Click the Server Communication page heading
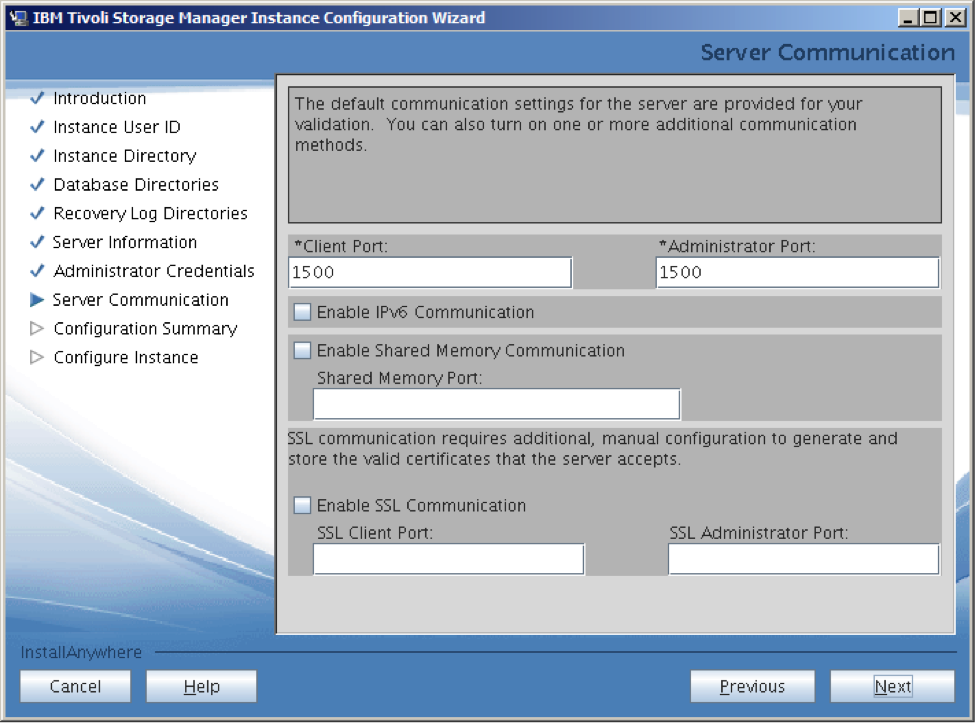The width and height of the screenshot is (975, 723). coord(828,52)
